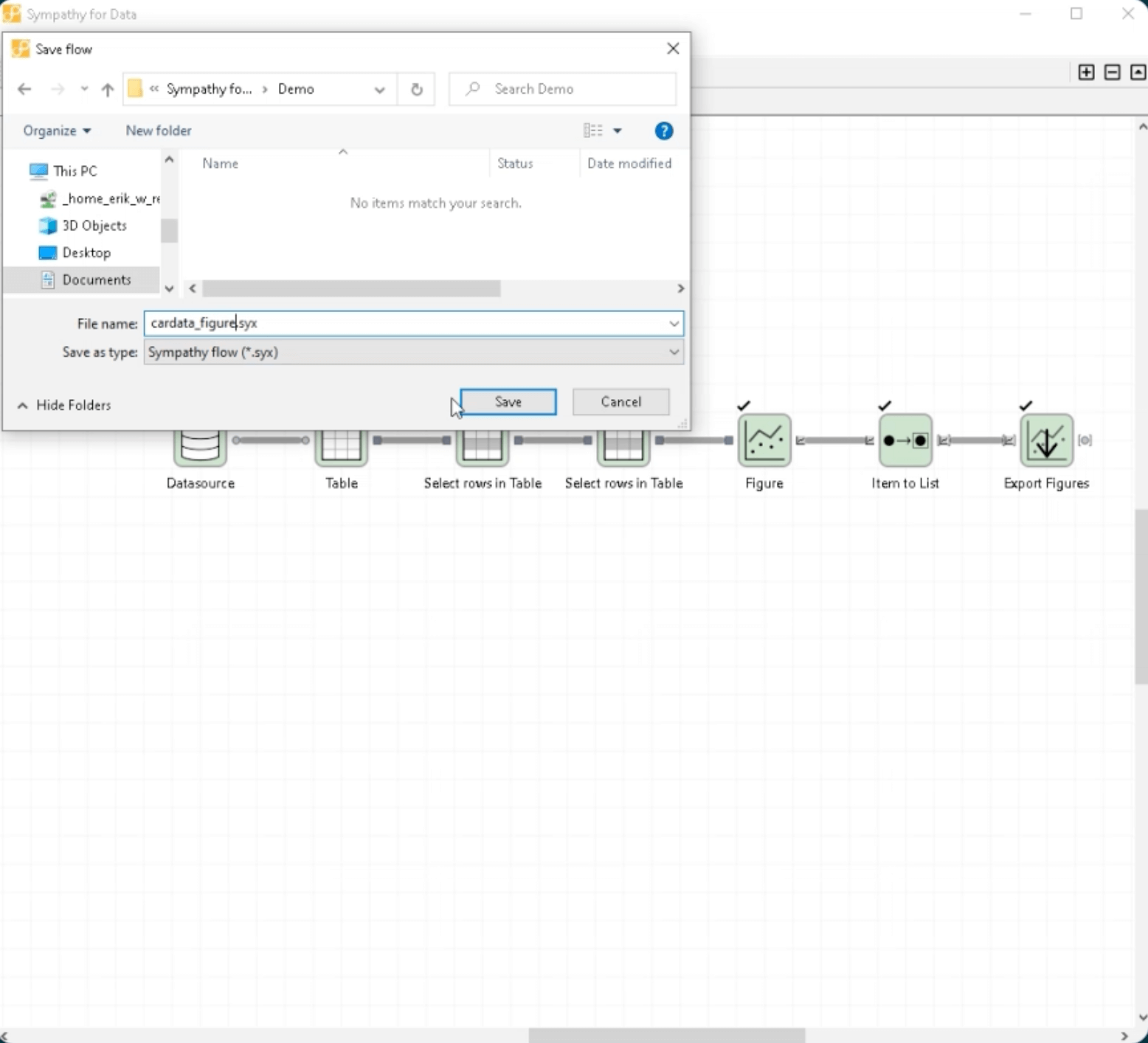Viewport: 1148px width, 1043px height.
Task: Select the first Select rows in Table node
Action: [x=482, y=448]
